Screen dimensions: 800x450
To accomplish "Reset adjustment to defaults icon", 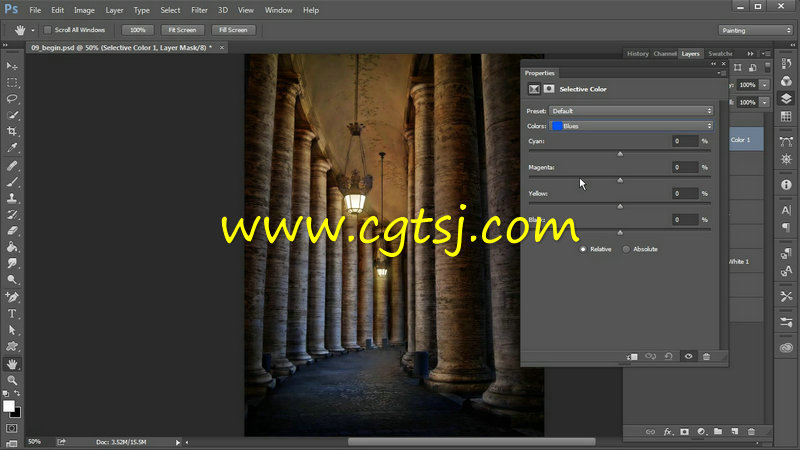I will pos(668,356).
